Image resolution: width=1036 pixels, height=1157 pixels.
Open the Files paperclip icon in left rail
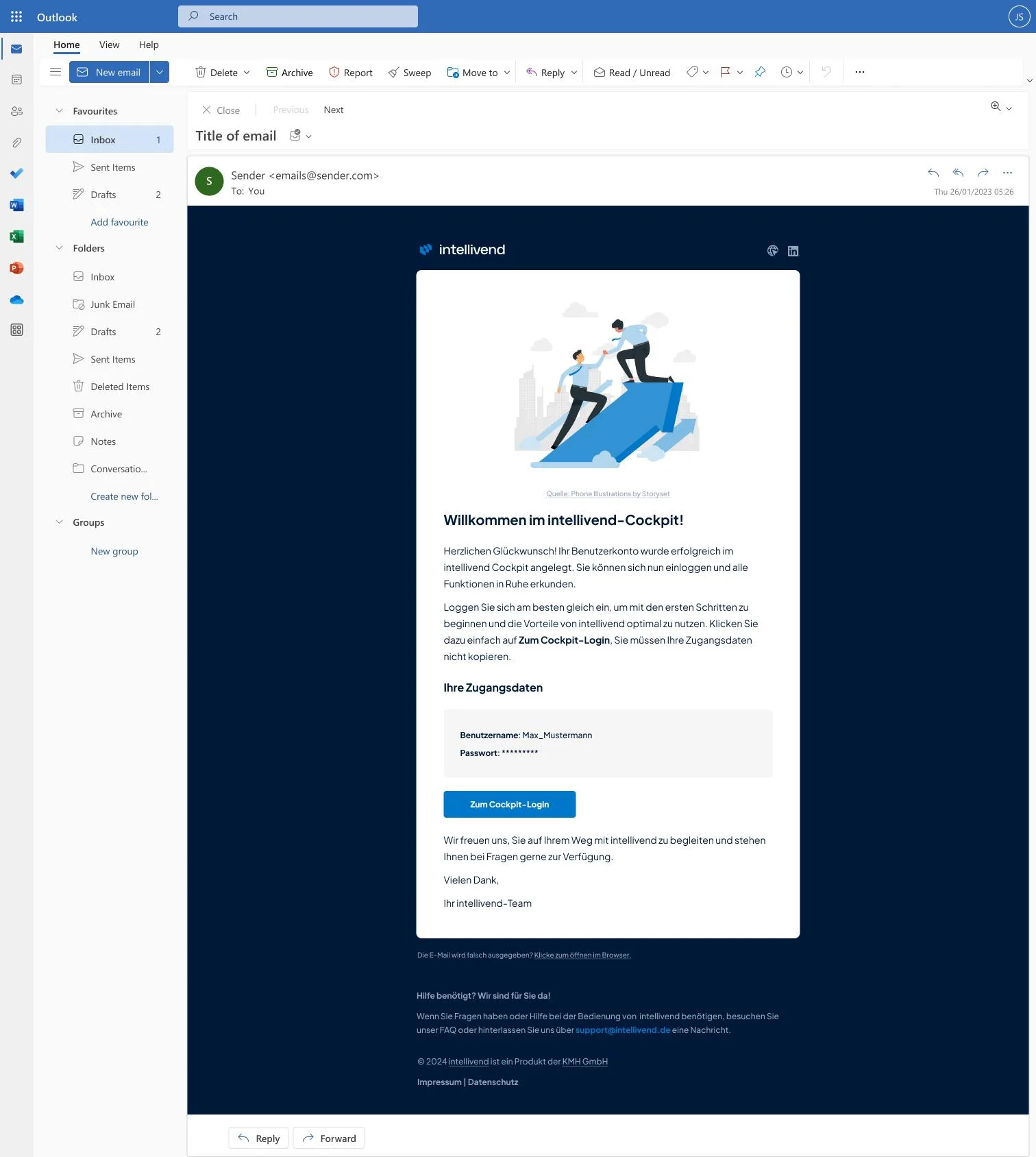coord(16,143)
